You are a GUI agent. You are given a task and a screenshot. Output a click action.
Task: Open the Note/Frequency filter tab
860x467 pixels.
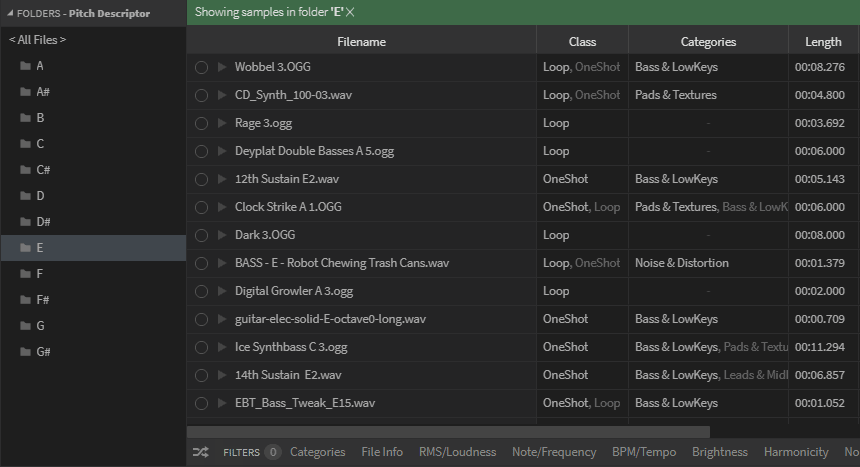pos(553,452)
